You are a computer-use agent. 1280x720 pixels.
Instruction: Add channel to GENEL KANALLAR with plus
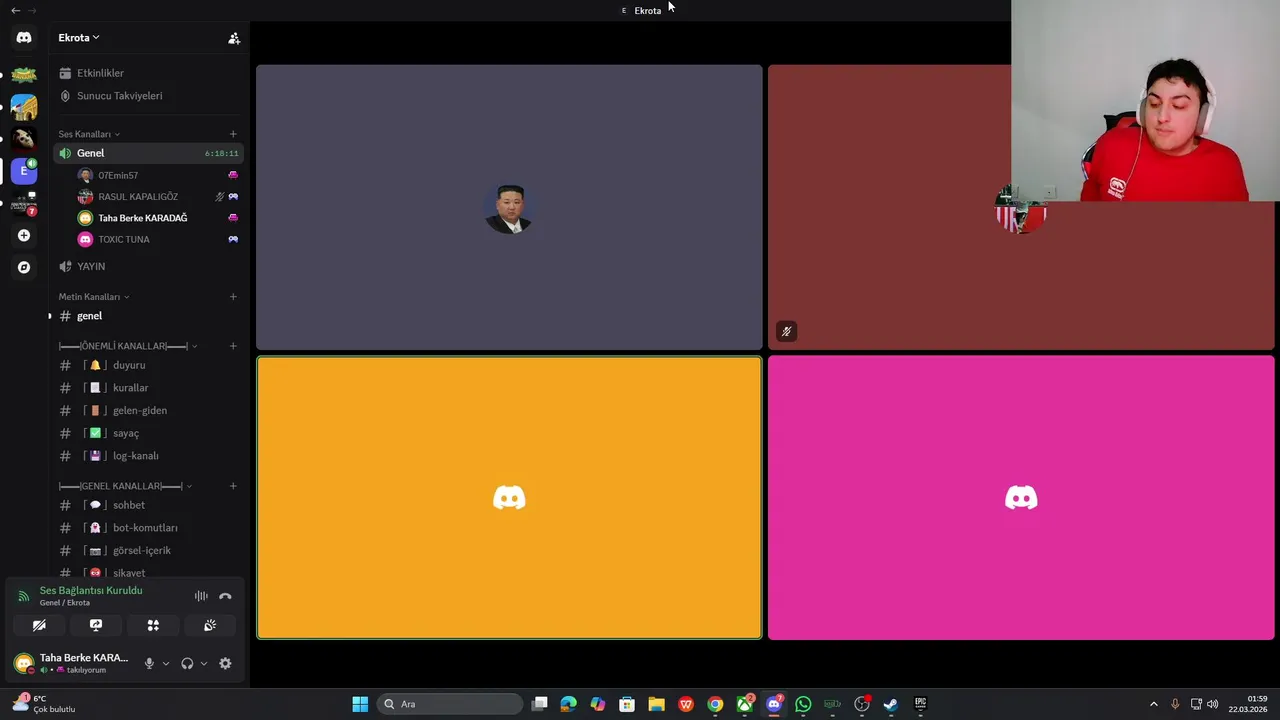tap(233, 486)
